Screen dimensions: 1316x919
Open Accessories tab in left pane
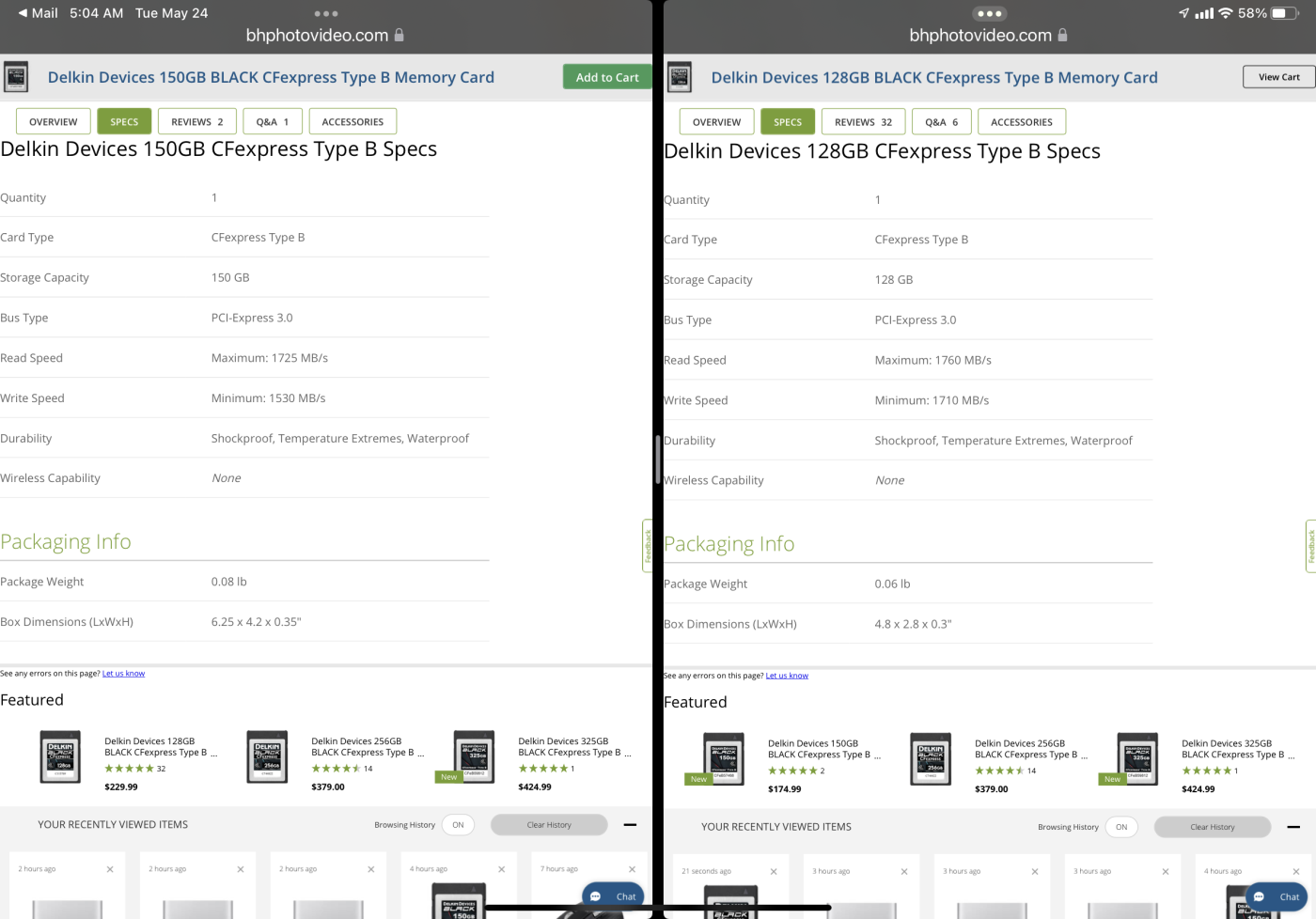coord(352,121)
